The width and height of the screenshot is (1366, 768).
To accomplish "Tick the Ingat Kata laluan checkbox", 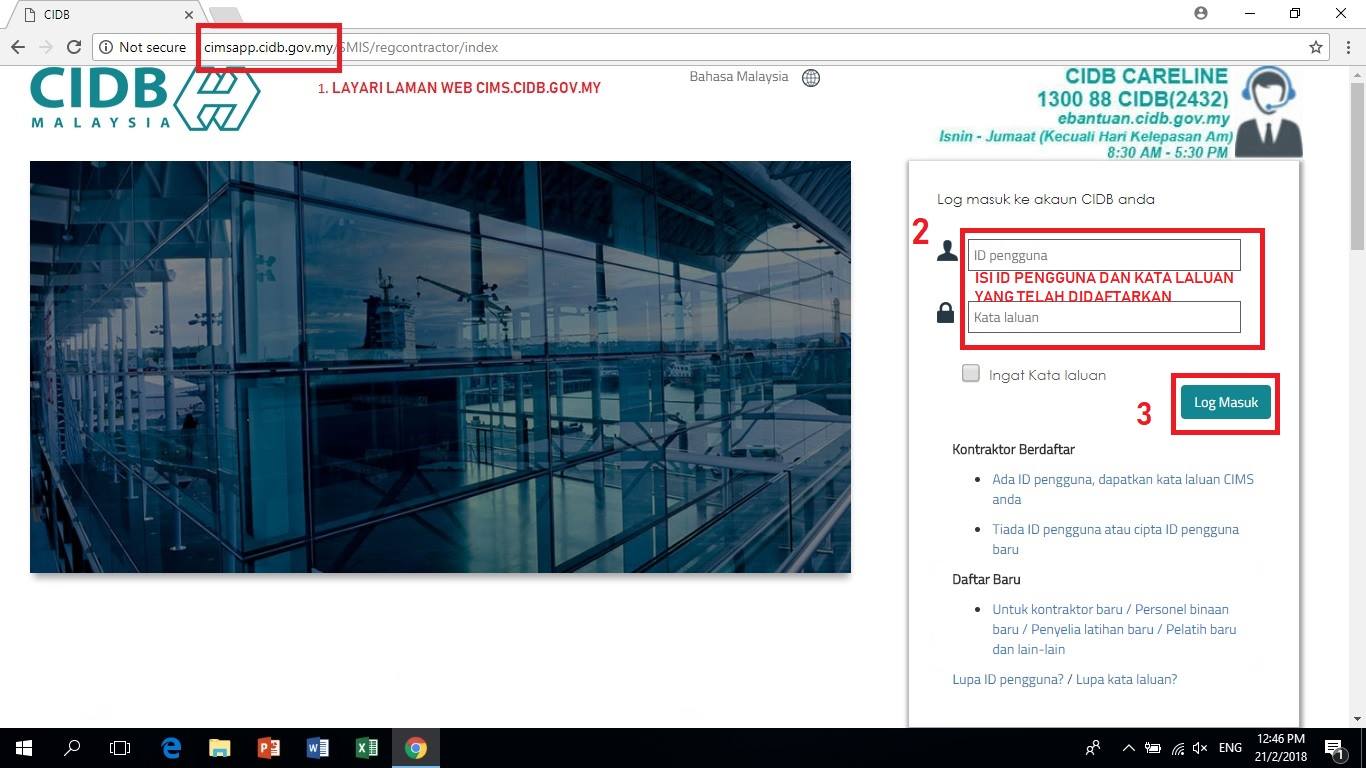I will click(971, 374).
